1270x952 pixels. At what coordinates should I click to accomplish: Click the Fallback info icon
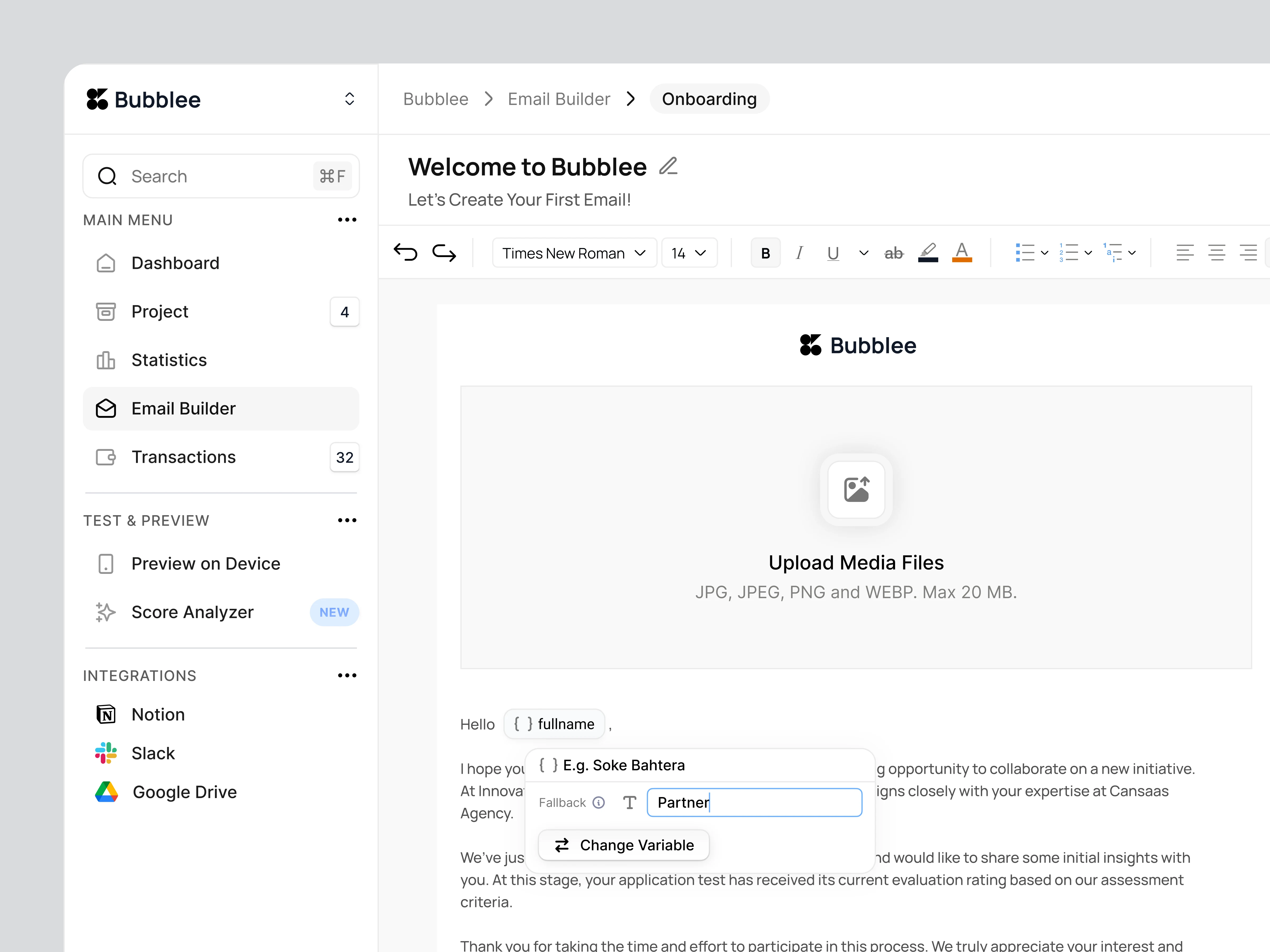tap(599, 802)
